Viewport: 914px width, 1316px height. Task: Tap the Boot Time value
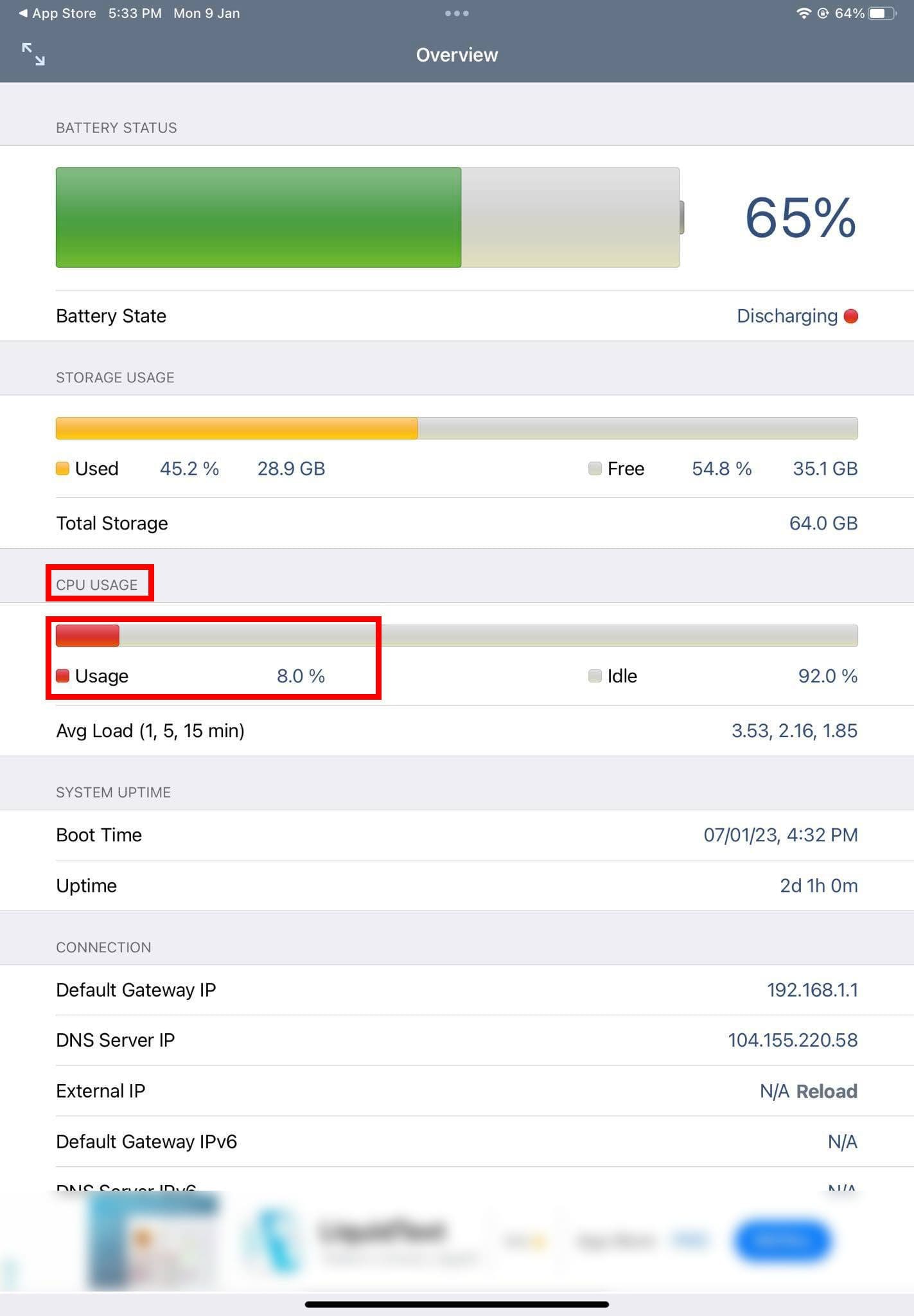[781, 834]
